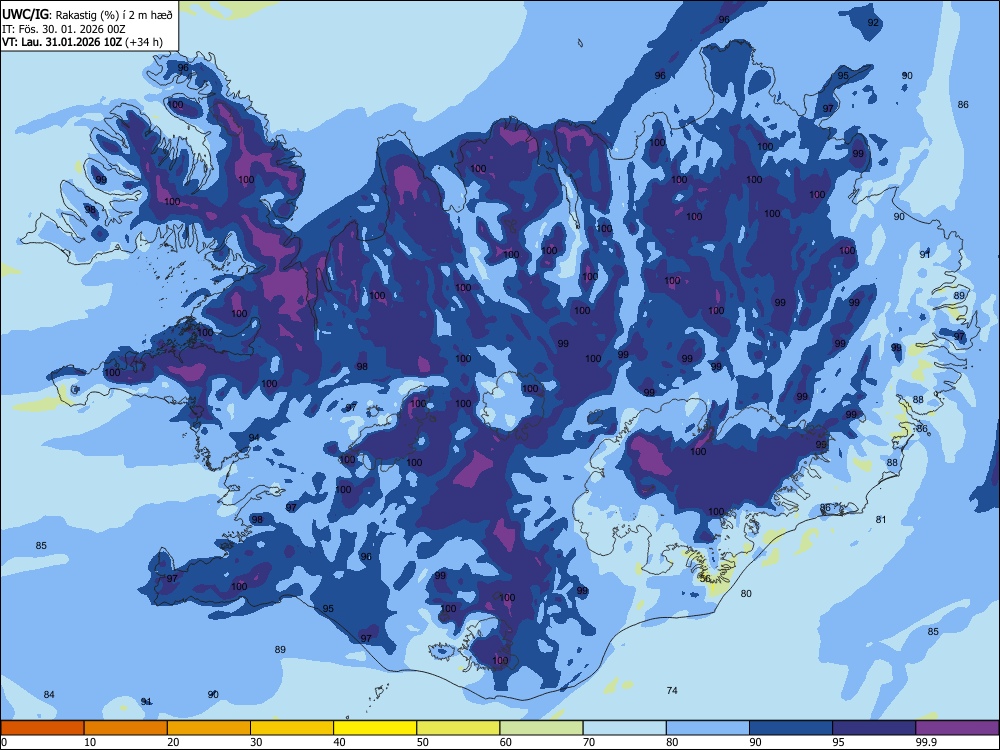The height and width of the screenshot is (750, 1000).
Task: Click the '74' humidity value on the map
Action: 672,690
